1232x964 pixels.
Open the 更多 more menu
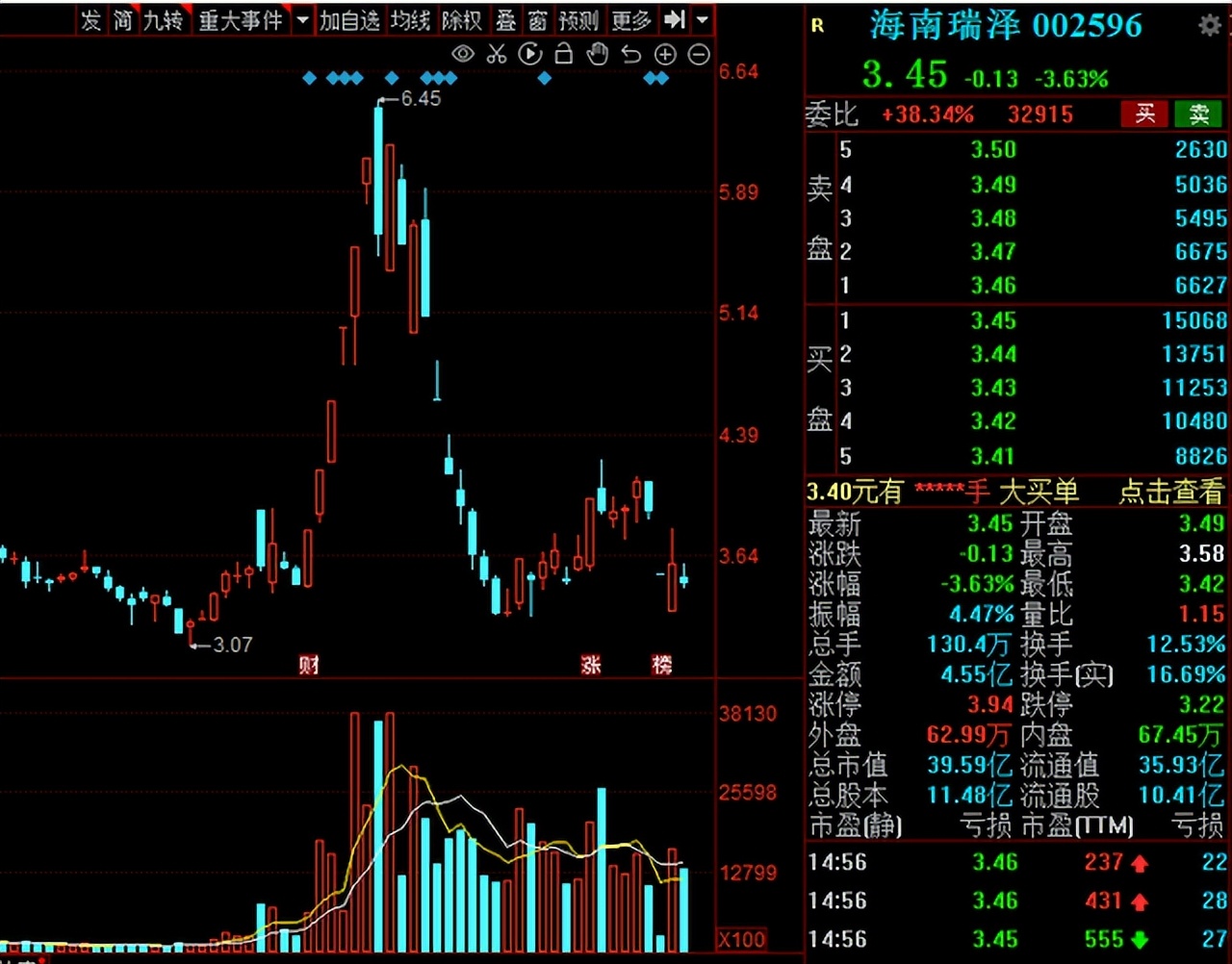click(630, 20)
